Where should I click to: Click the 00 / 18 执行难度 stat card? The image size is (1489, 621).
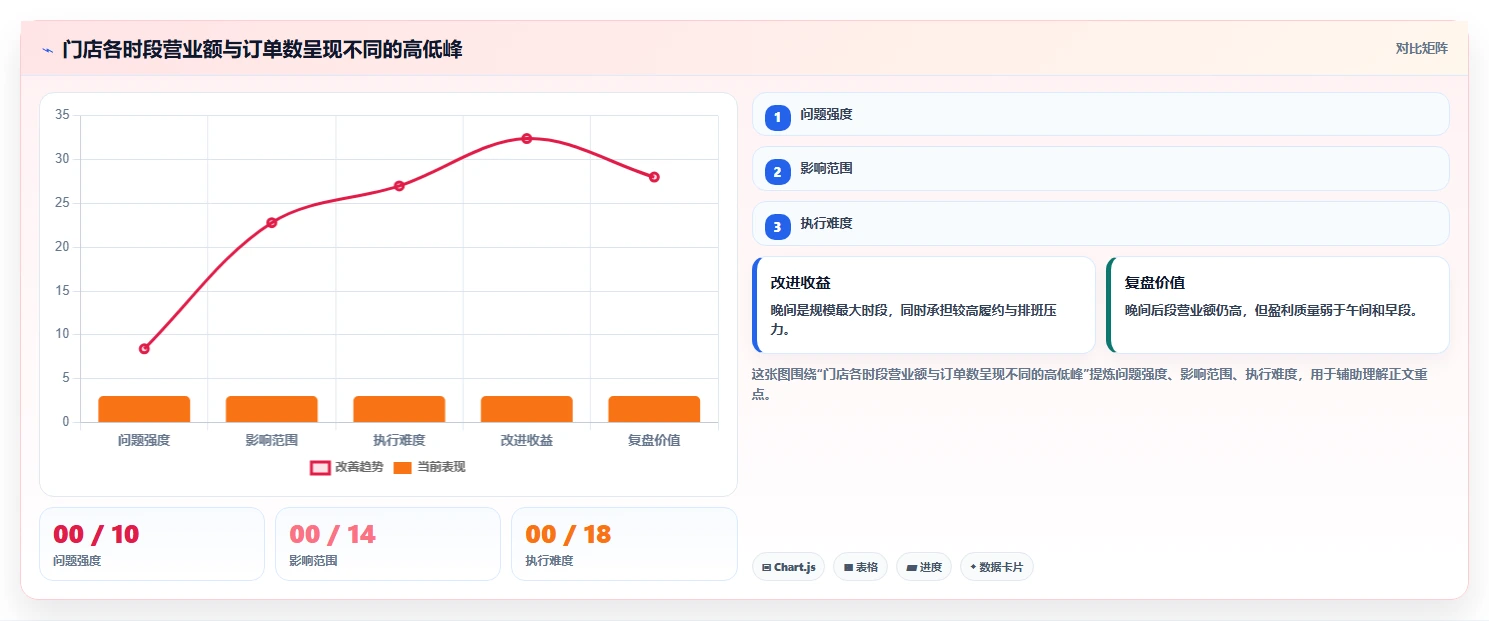[624, 544]
